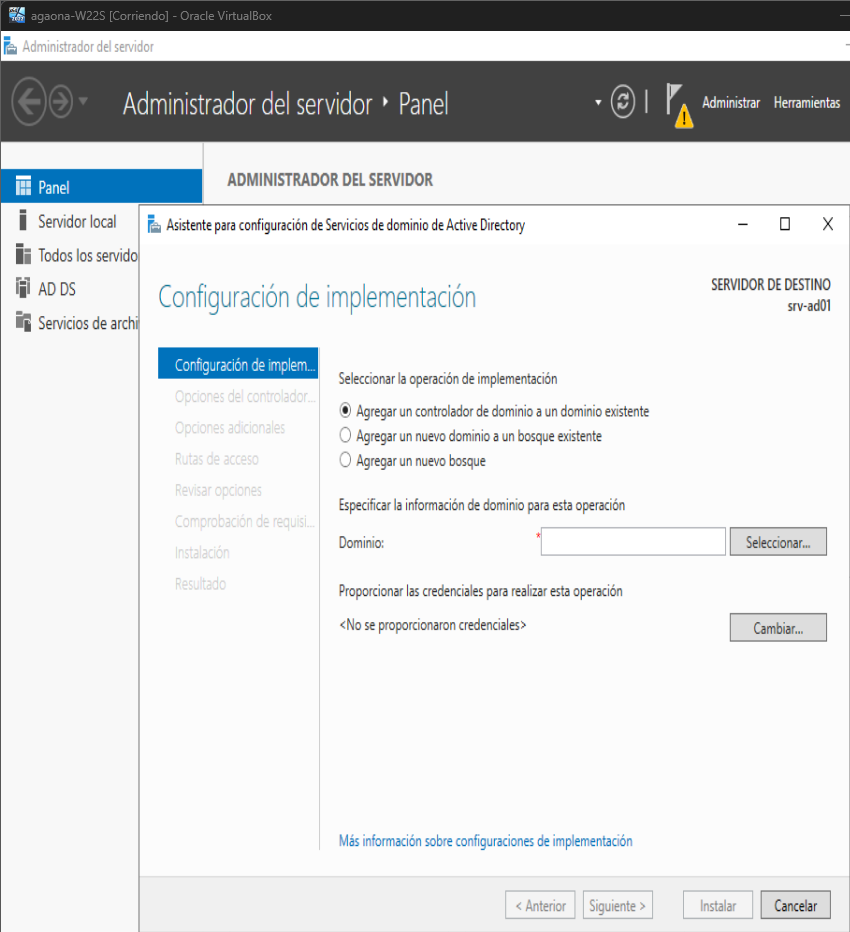Click Servicios de archivos sidebar icon

pos(24,322)
